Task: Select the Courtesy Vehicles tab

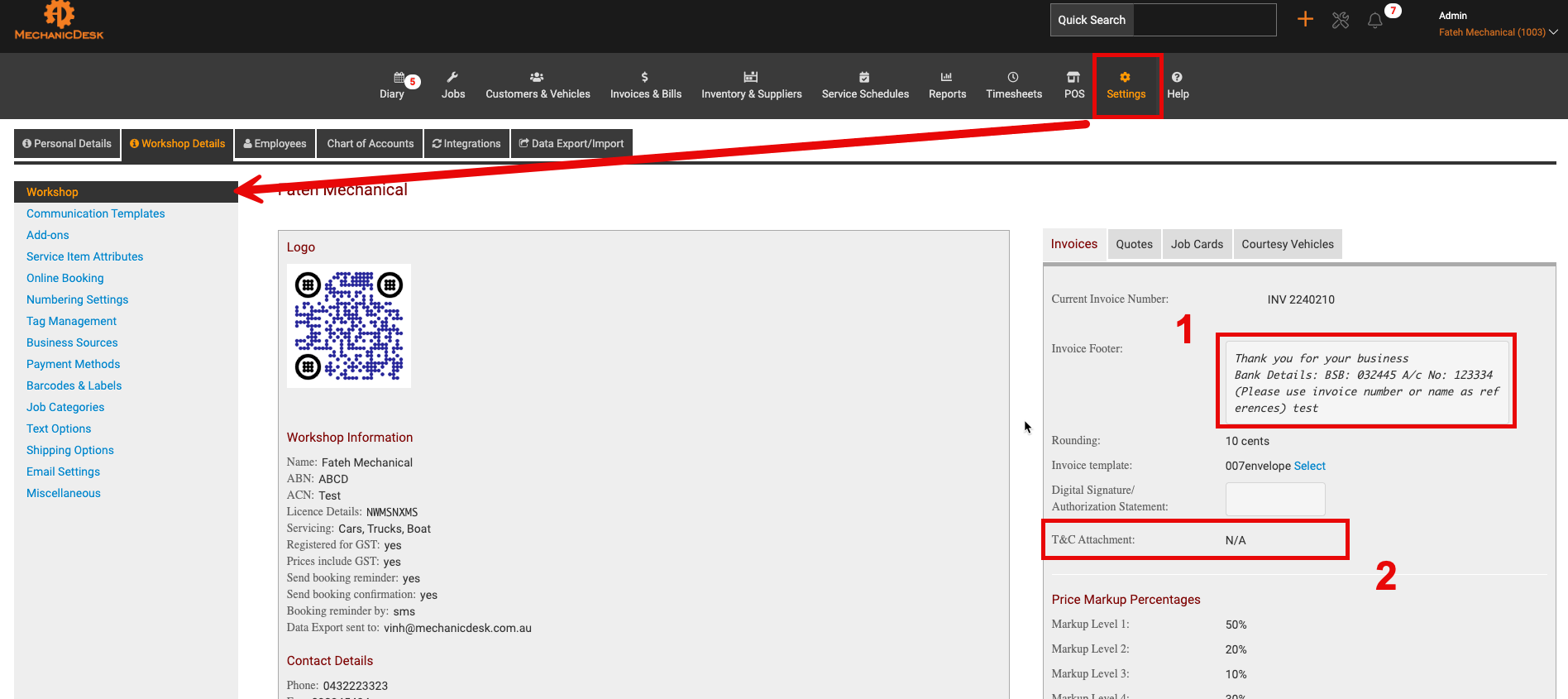Action: tap(1288, 244)
